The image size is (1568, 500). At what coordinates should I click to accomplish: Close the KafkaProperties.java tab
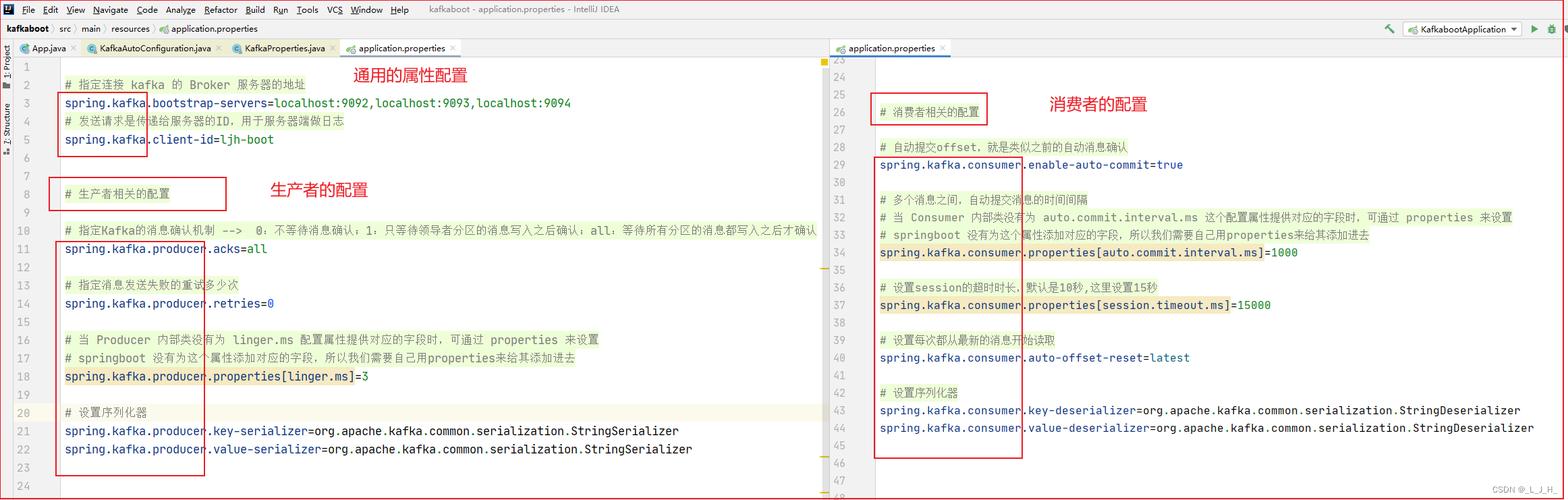click(x=333, y=48)
